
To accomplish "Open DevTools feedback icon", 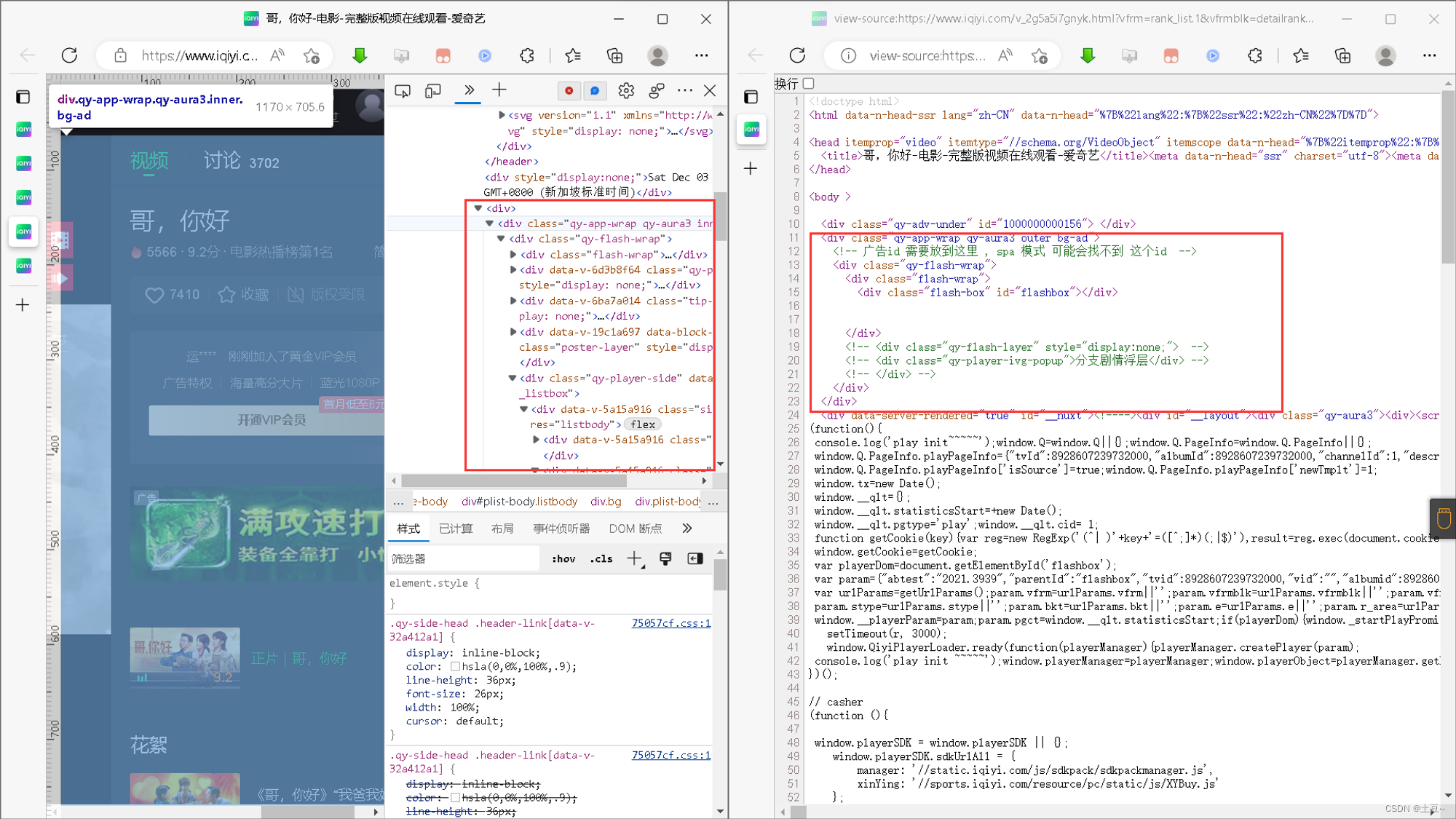I will pyautogui.click(x=656, y=91).
